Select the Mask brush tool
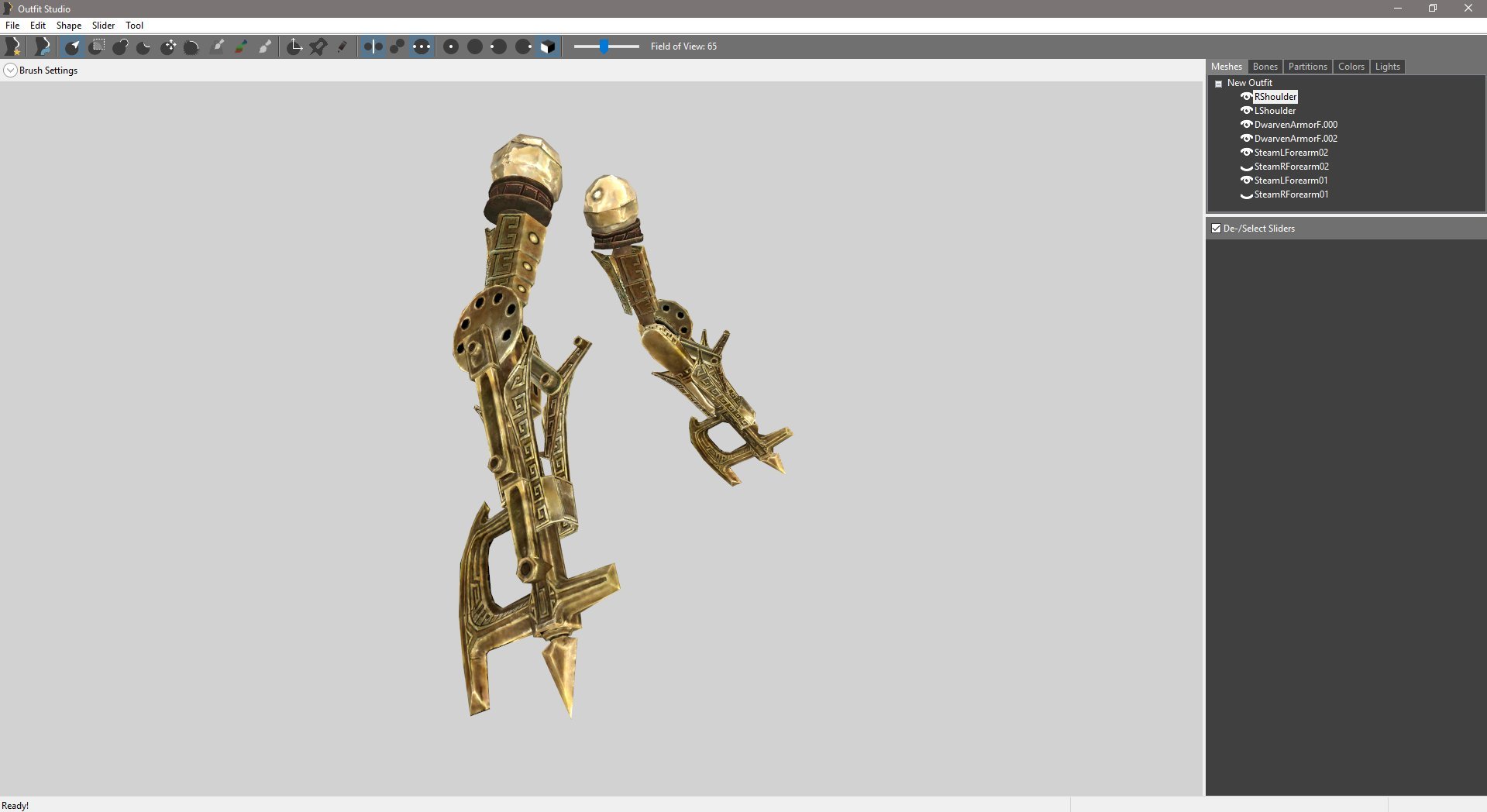 [x=96, y=47]
